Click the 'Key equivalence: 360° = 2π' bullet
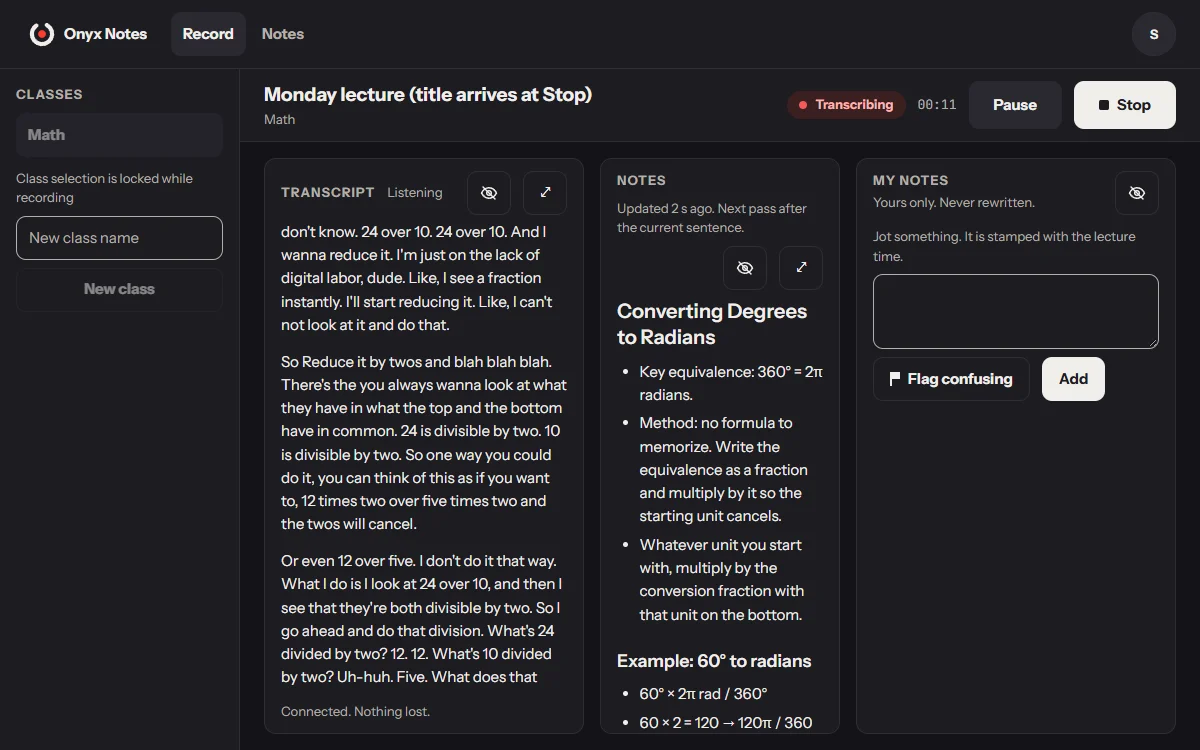The image size is (1200, 750). 731,383
